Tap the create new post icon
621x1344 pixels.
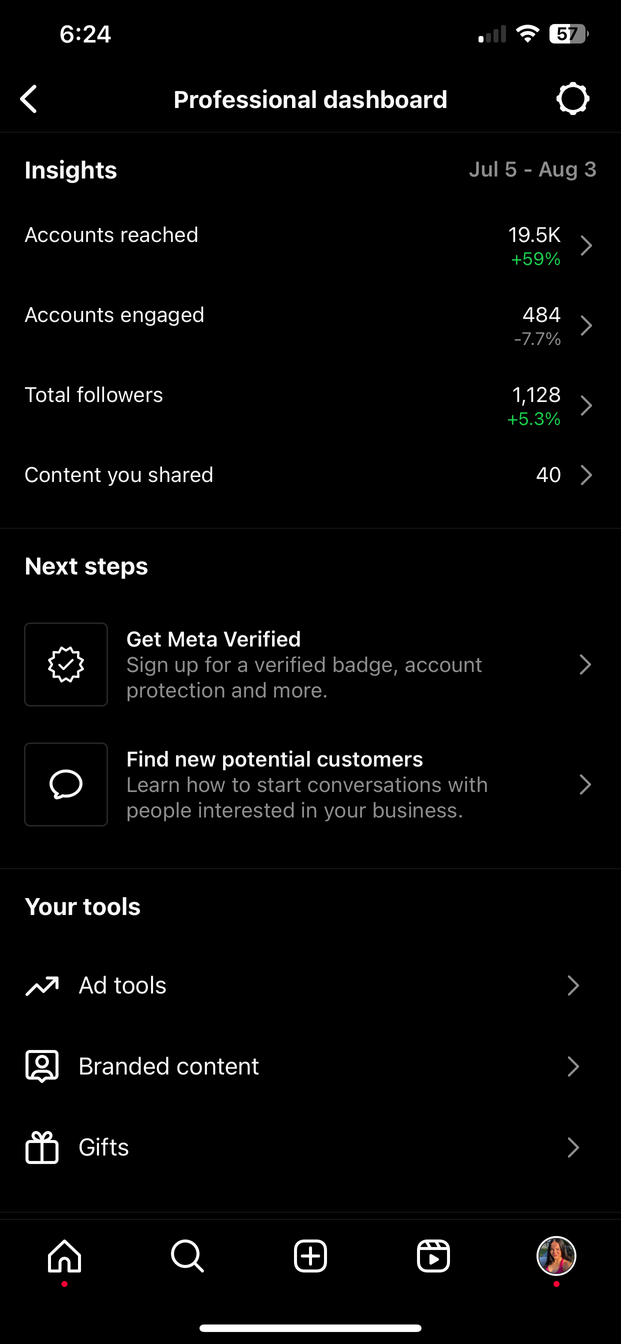click(310, 1256)
